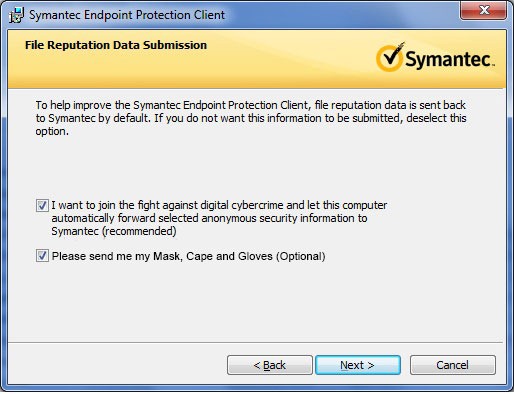514x394 pixels.
Task: Click the installer icon in the title bar
Action: [16, 15]
